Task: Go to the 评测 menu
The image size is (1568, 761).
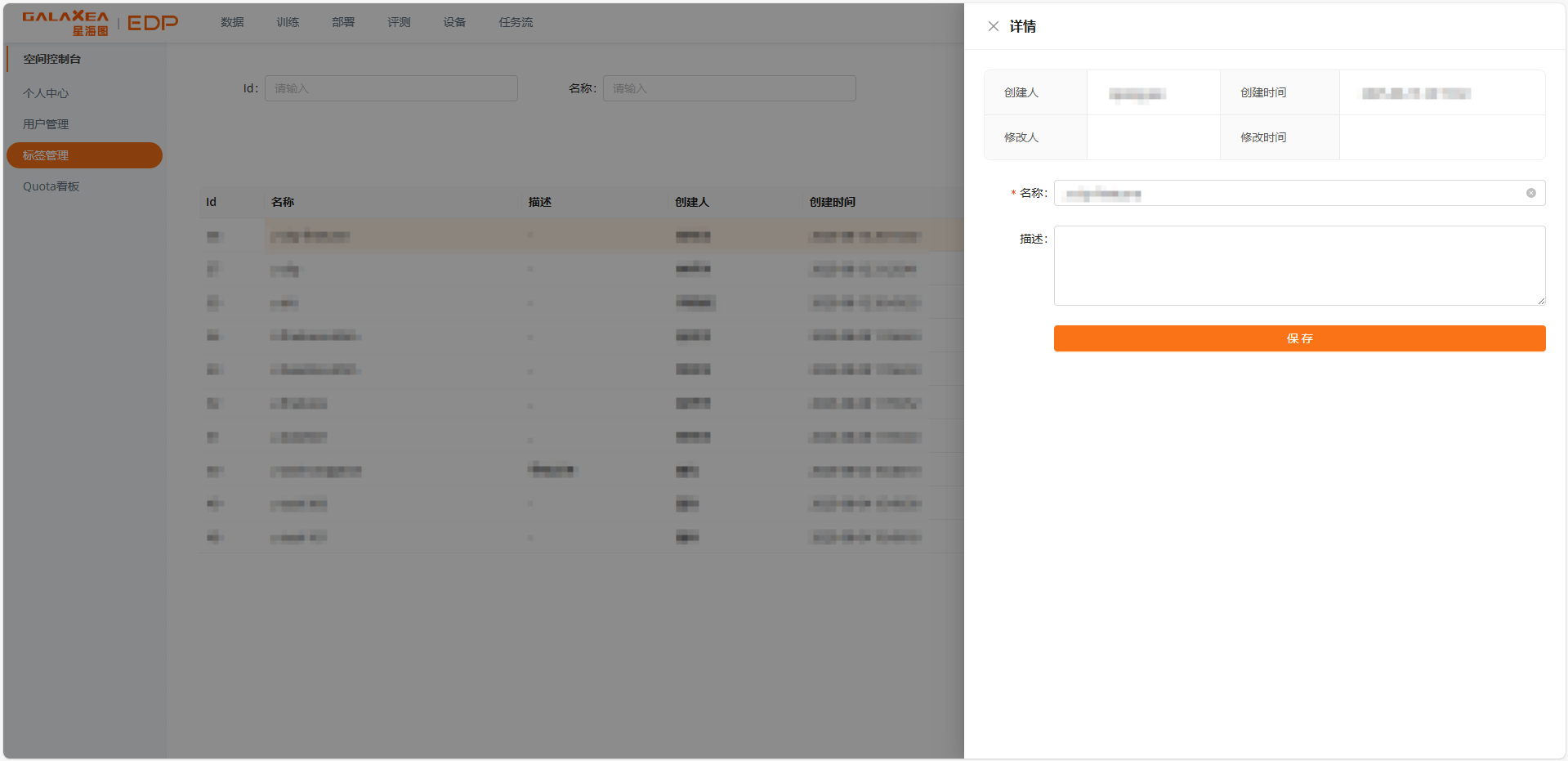Action: [x=399, y=22]
